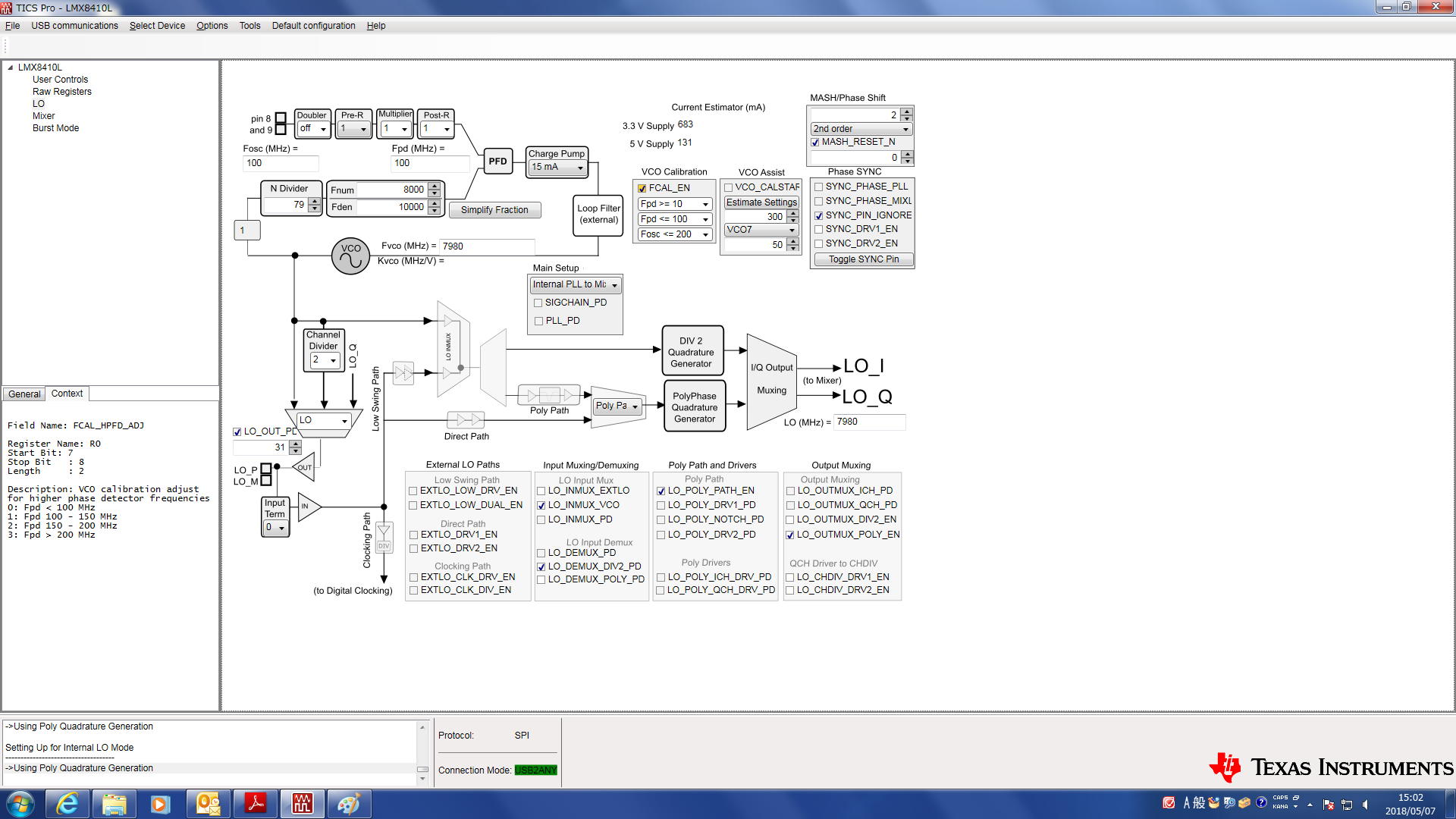Image resolution: width=1456 pixels, height=819 pixels.
Task: Click the LO_P pin box
Action: pyautogui.click(x=266, y=469)
